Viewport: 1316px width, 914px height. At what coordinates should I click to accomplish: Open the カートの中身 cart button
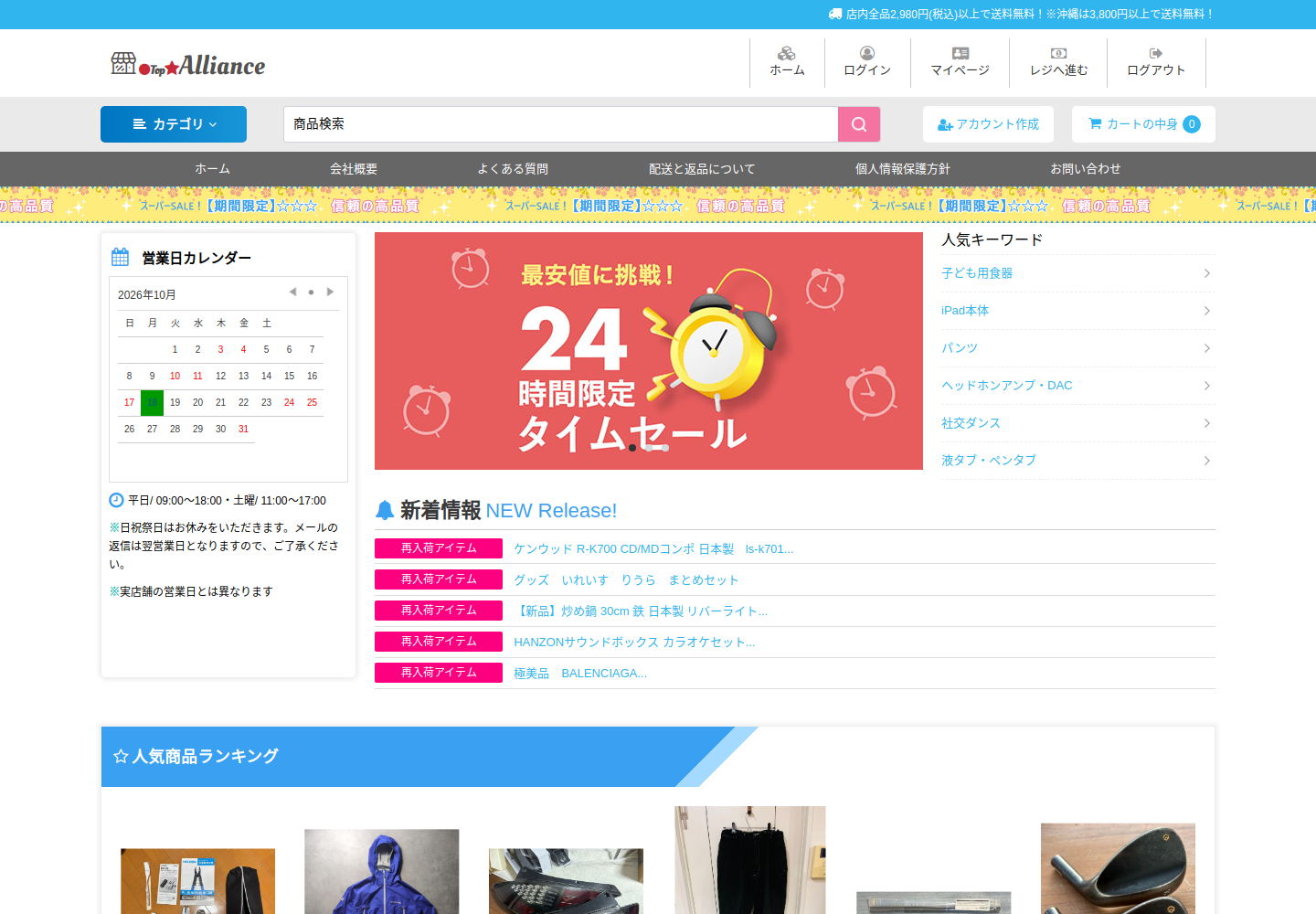point(1143,124)
